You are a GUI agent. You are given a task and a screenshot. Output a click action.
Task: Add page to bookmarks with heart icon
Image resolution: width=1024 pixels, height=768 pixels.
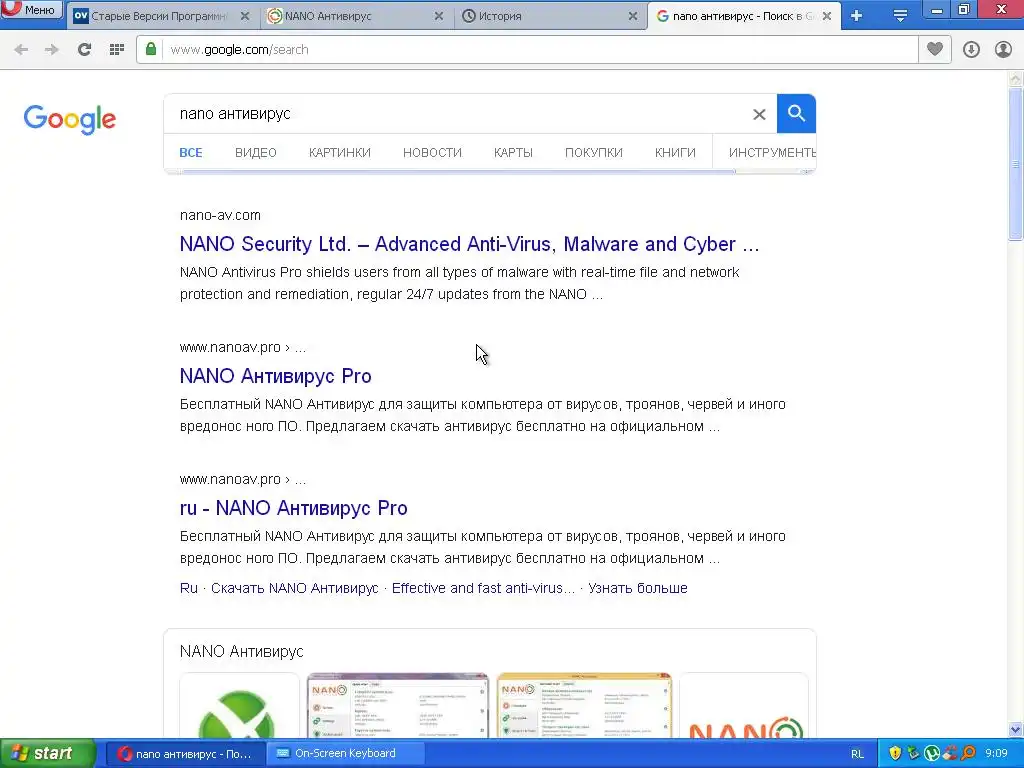pyautogui.click(x=935, y=49)
